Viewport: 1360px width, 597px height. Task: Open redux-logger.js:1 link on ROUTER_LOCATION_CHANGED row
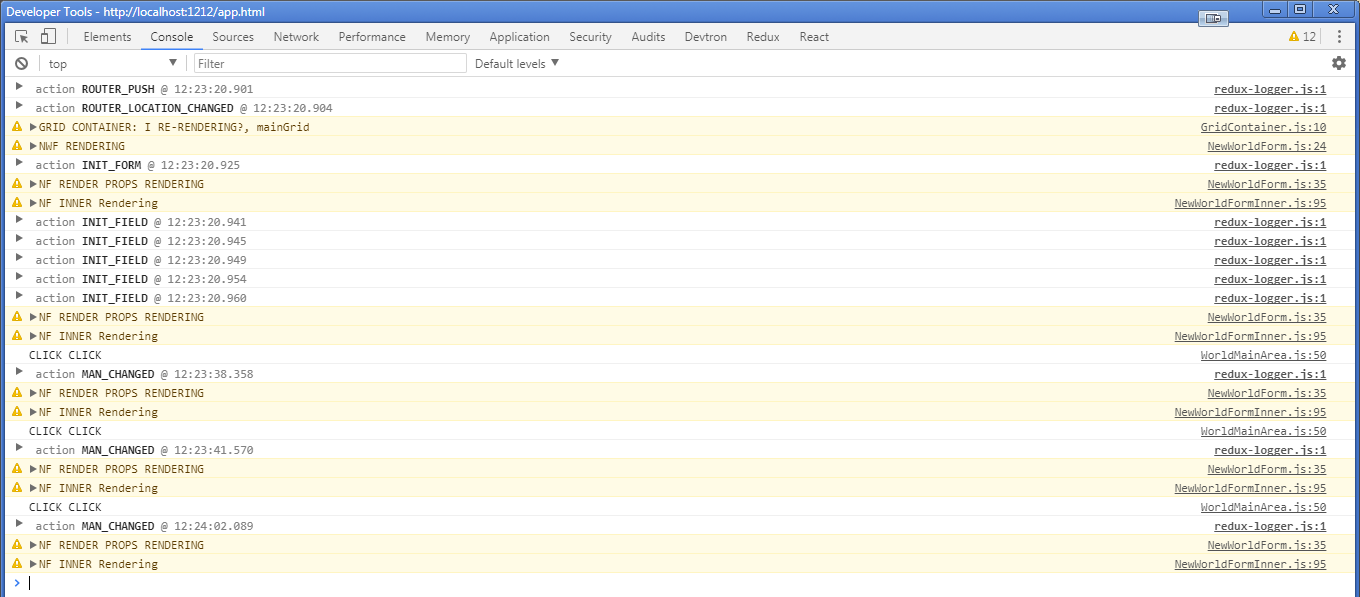pos(1270,108)
